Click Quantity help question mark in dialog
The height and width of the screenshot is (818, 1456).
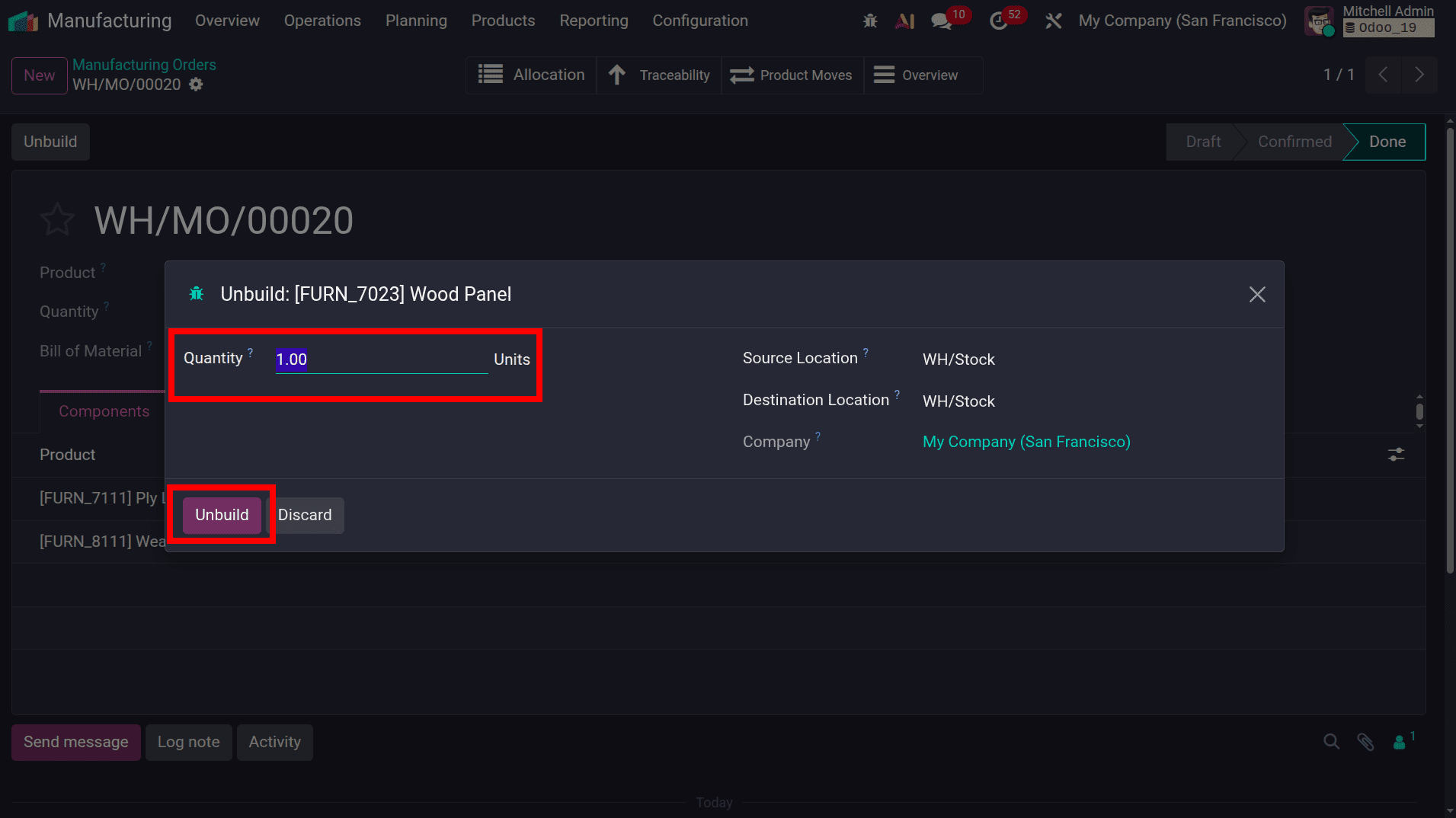[250, 353]
